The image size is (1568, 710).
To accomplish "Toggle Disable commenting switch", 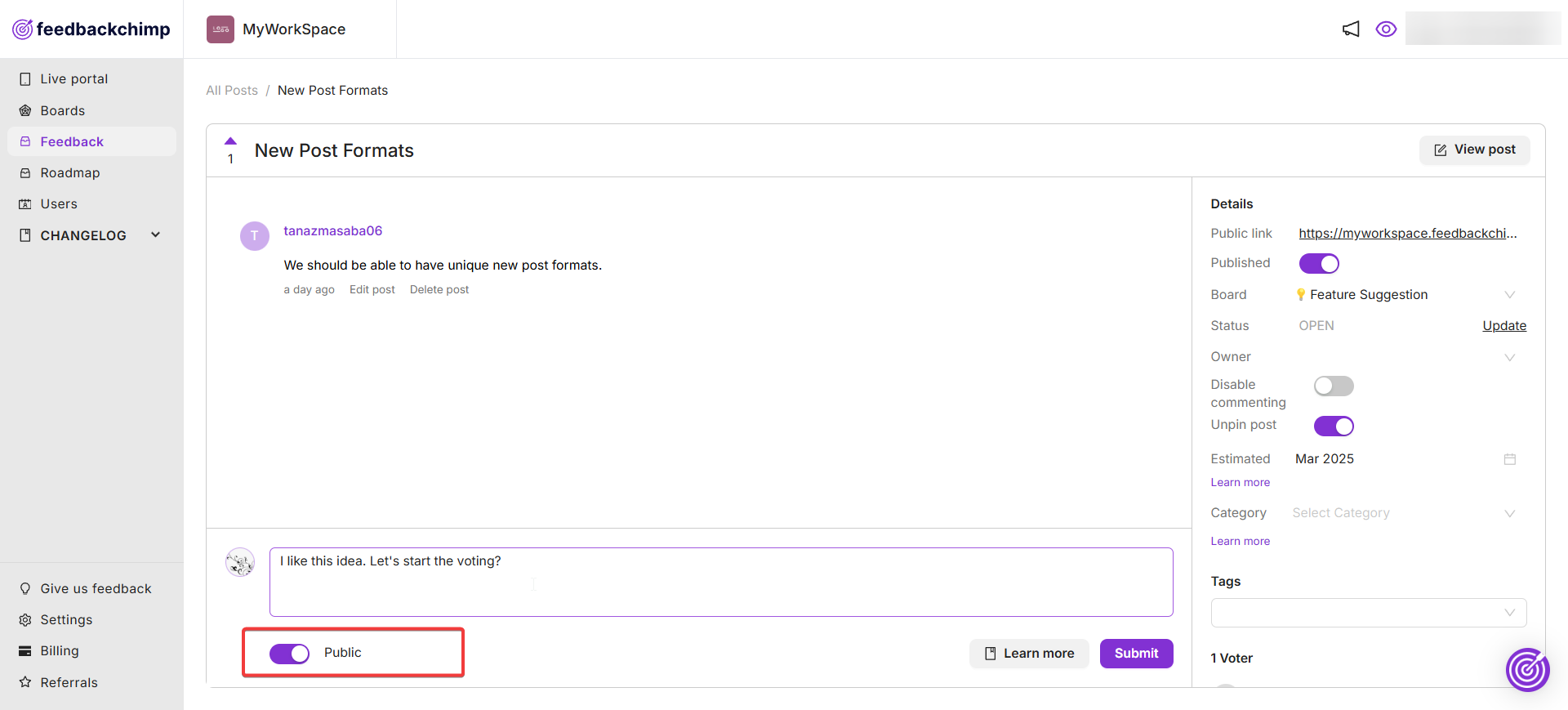I will 1334,386.
